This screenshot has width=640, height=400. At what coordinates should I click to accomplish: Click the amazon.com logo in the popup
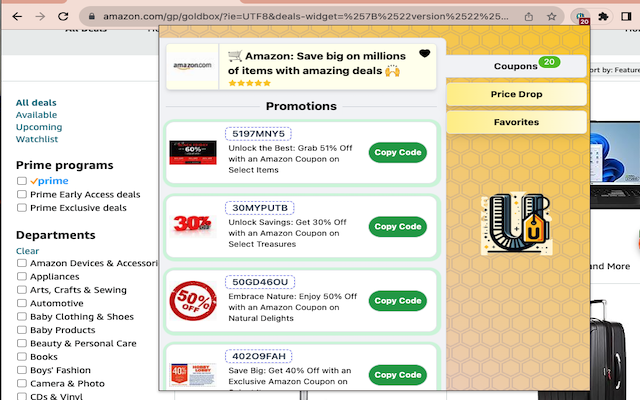pos(192,66)
